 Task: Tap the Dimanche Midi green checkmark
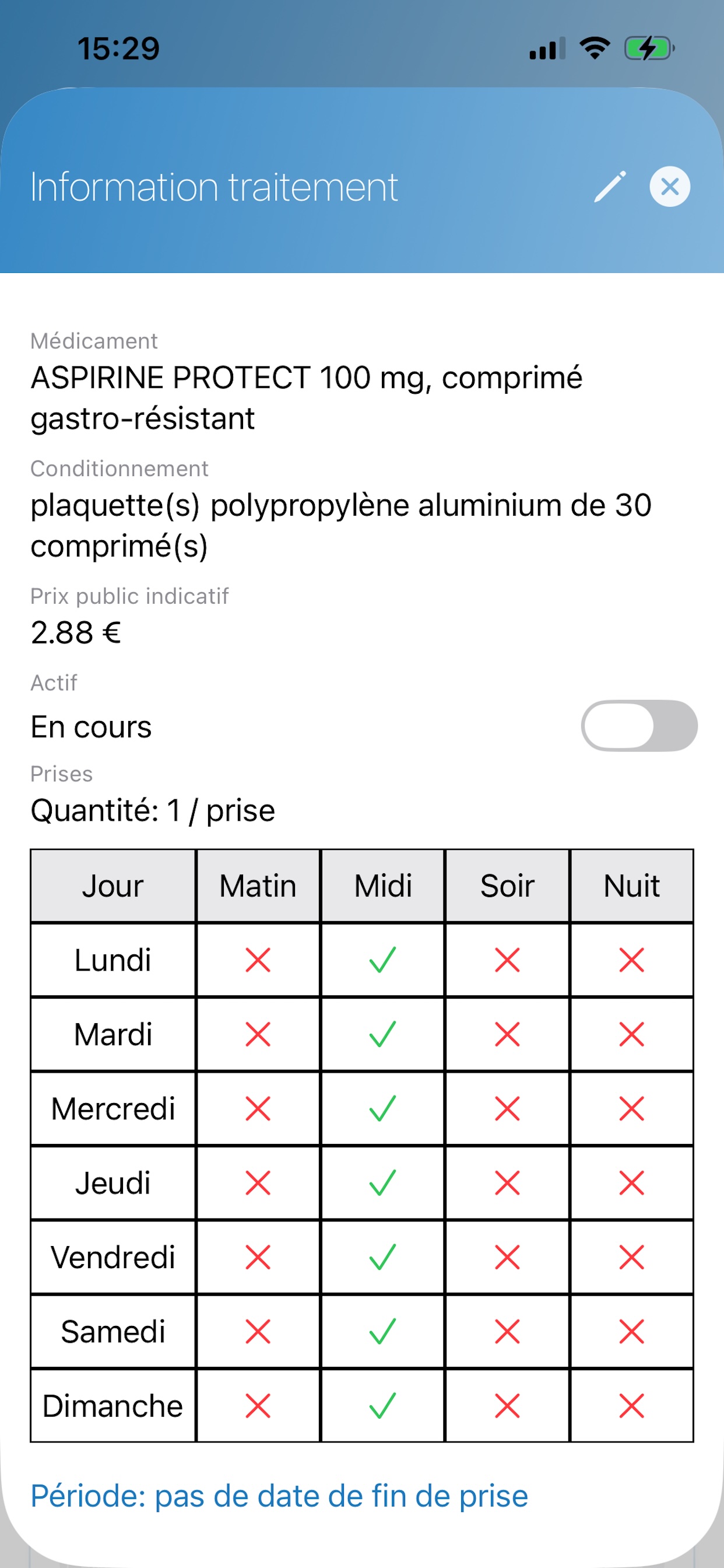[382, 1405]
